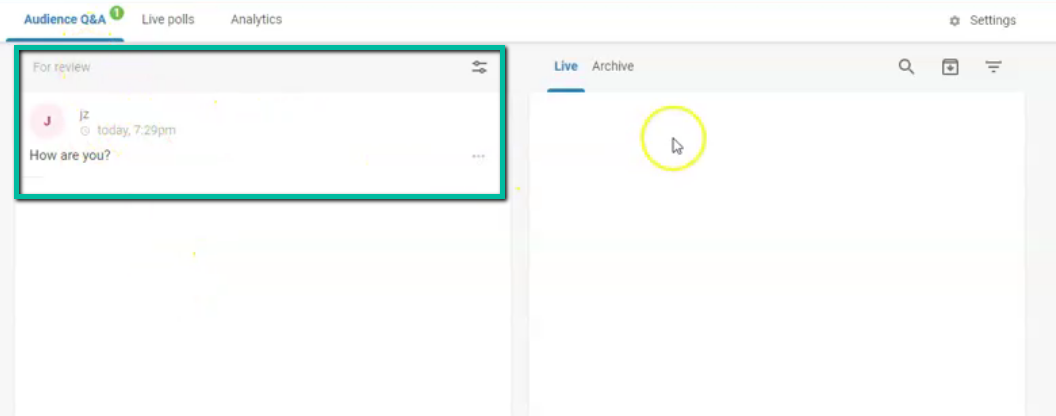Select the Live questions tab
The height and width of the screenshot is (416, 1056).
566,66
